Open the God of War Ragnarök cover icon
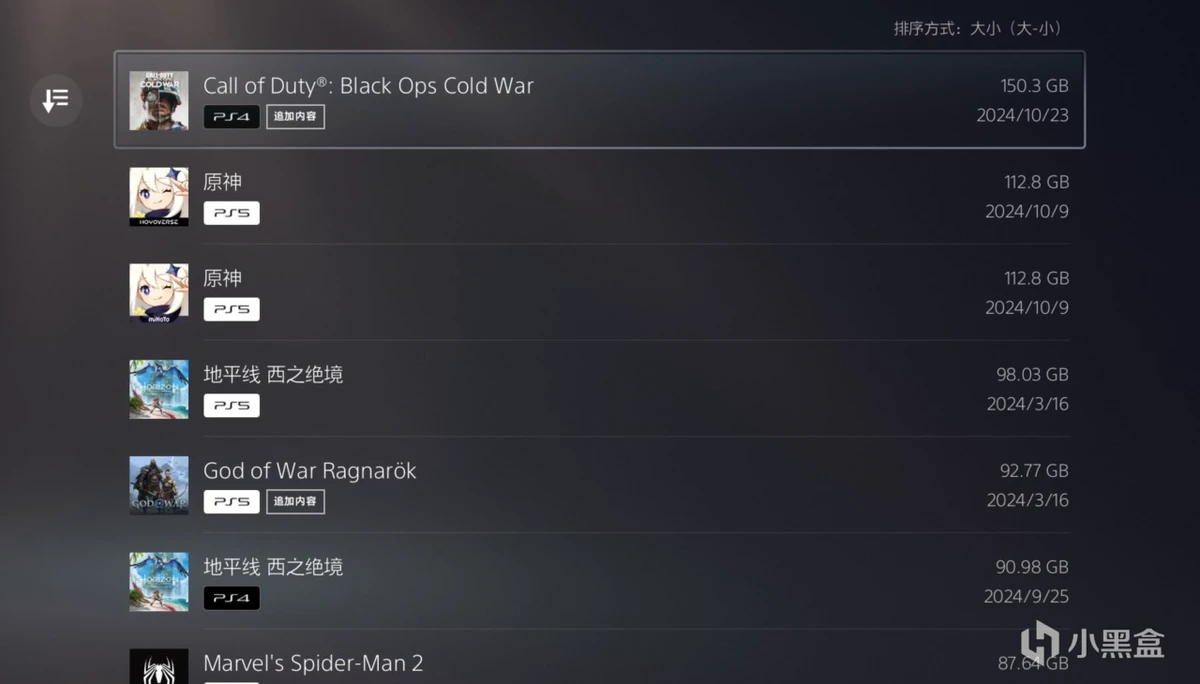 pyautogui.click(x=159, y=485)
